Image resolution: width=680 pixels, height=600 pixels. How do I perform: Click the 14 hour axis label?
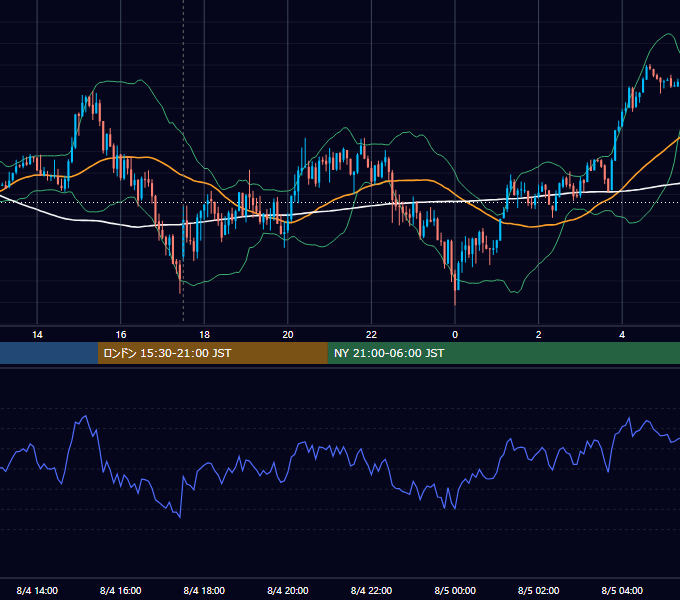[x=37, y=335]
